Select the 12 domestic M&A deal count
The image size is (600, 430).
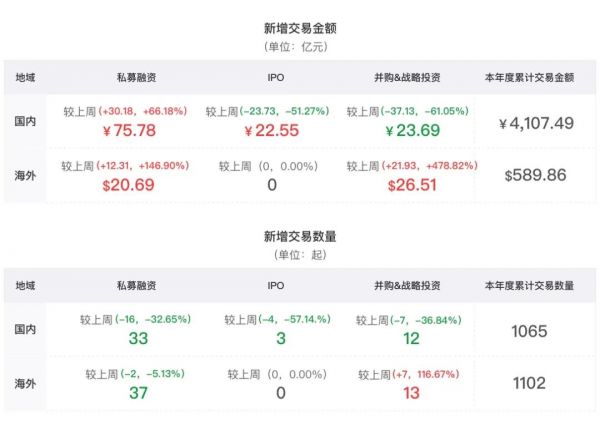(410, 339)
